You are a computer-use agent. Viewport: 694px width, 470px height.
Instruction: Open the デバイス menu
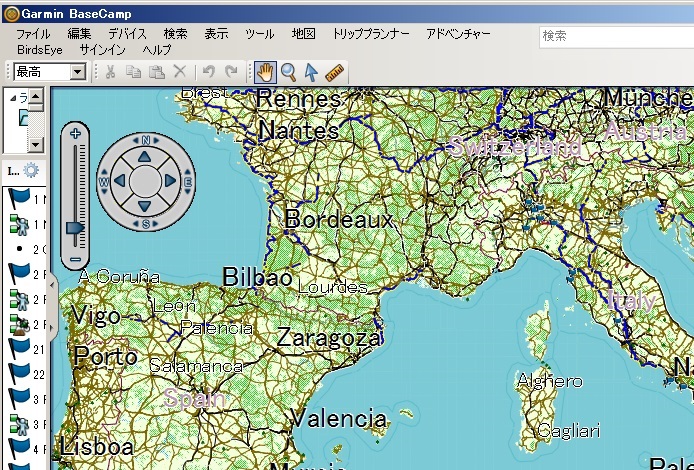(x=127, y=34)
